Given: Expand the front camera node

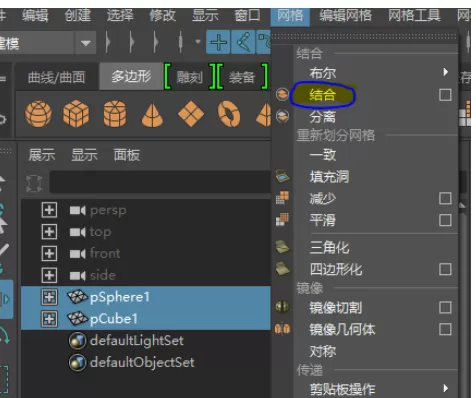Looking at the screenshot, I should [x=49, y=254].
